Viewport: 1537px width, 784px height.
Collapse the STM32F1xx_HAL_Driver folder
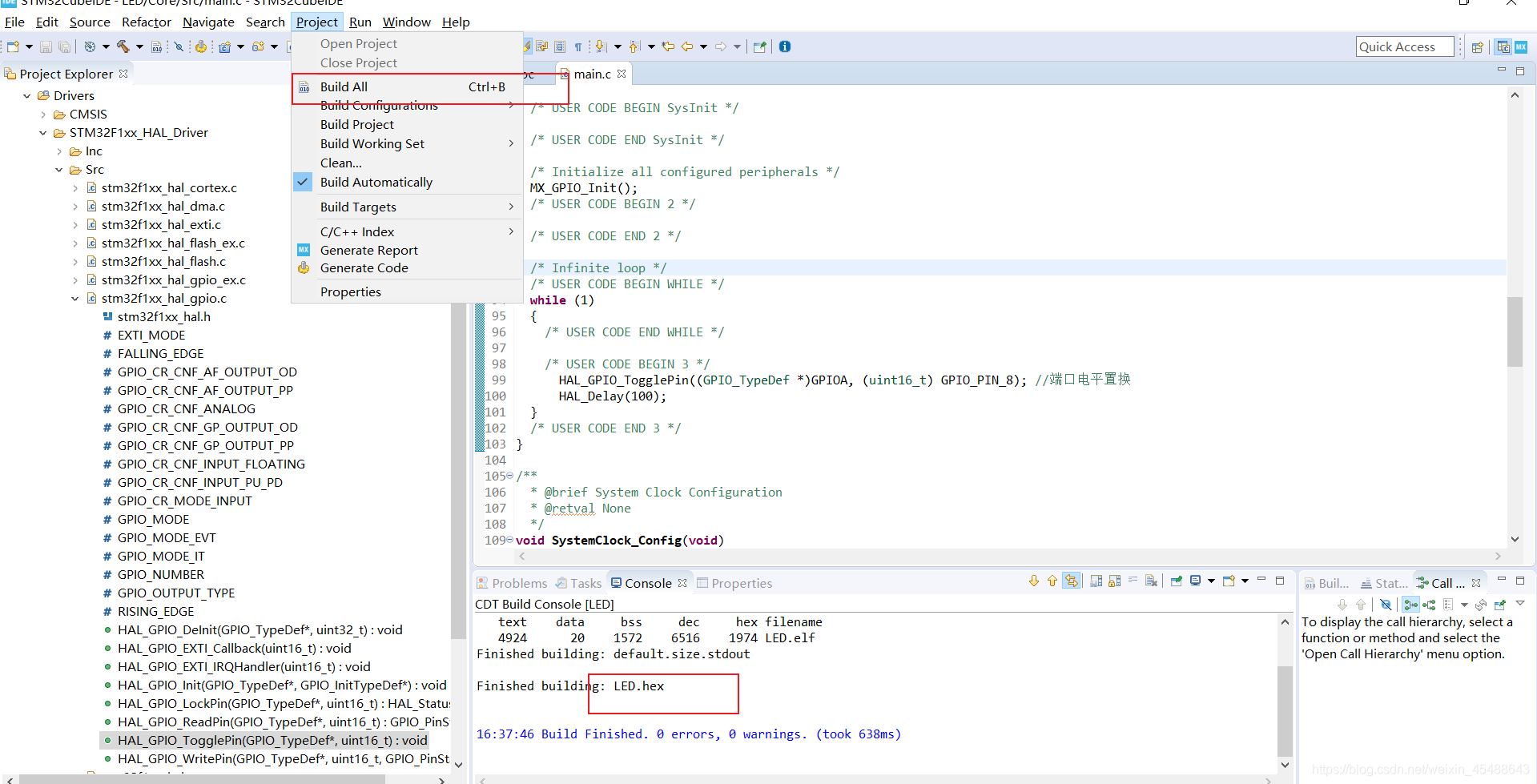[x=43, y=133]
